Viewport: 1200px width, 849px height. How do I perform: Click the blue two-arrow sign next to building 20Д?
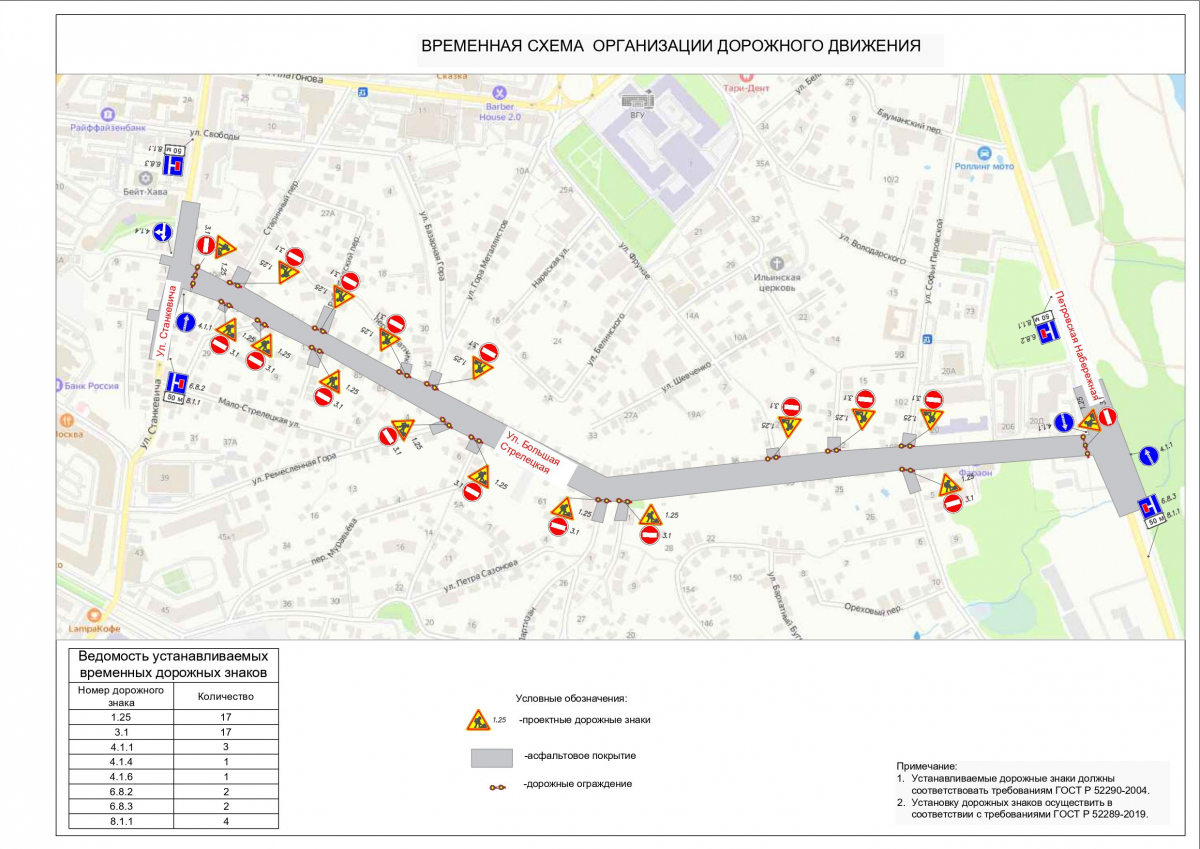1065,423
